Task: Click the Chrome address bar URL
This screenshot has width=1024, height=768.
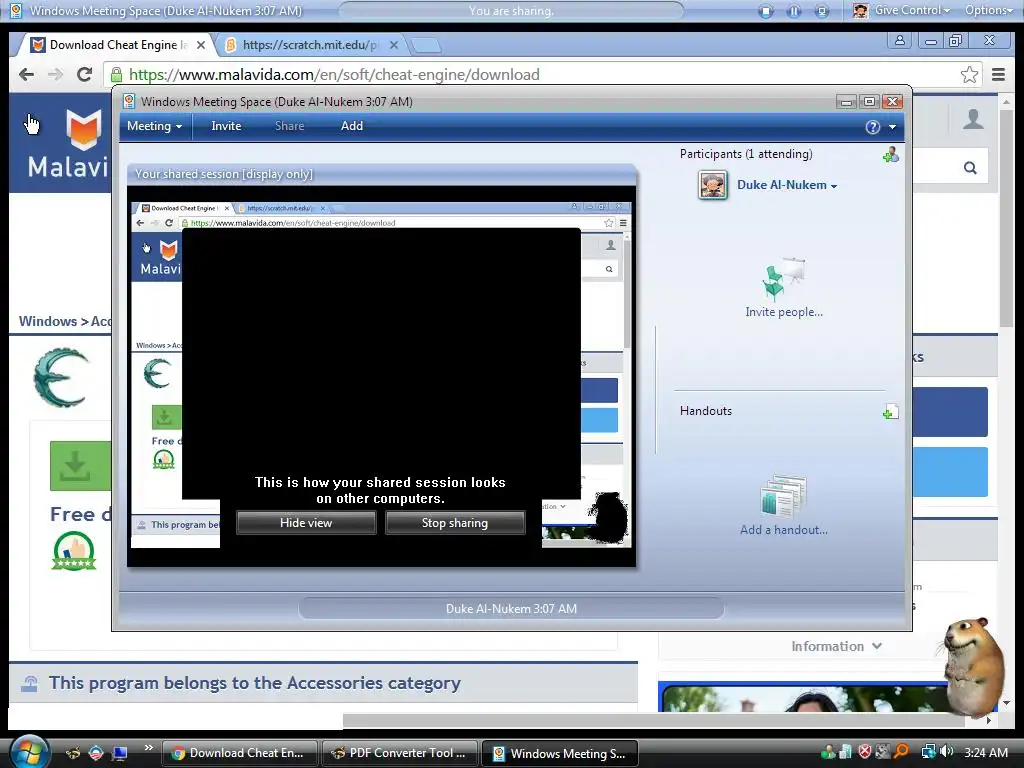Action: pos(334,74)
